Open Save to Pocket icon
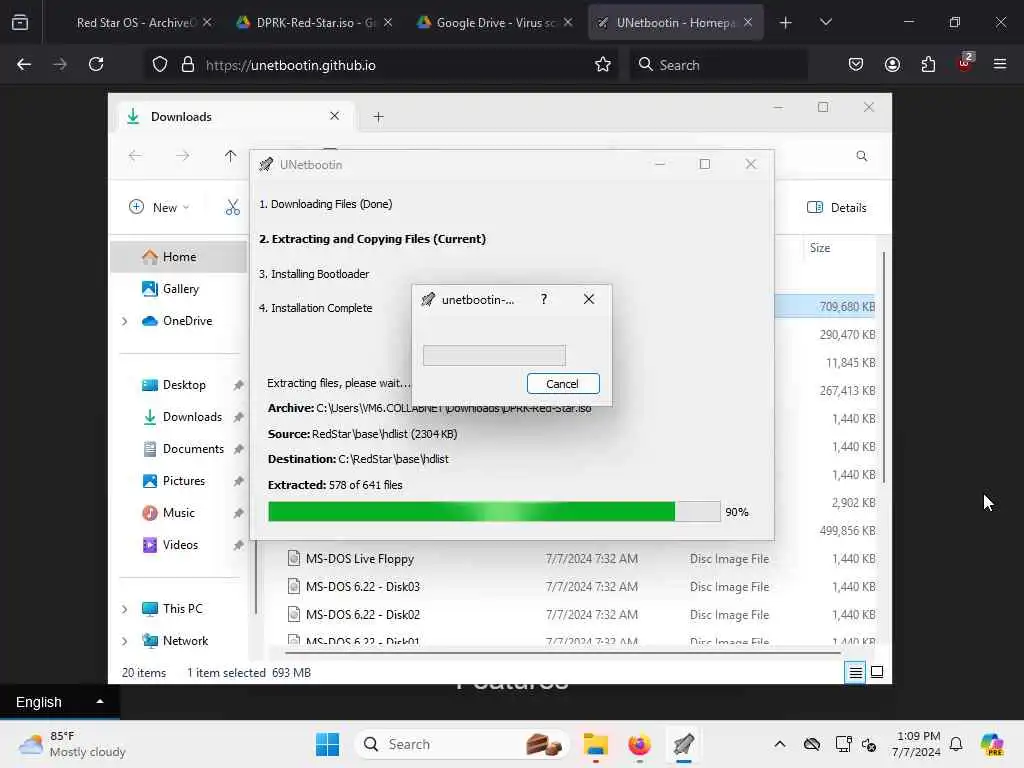This screenshot has width=1024, height=768. click(856, 65)
